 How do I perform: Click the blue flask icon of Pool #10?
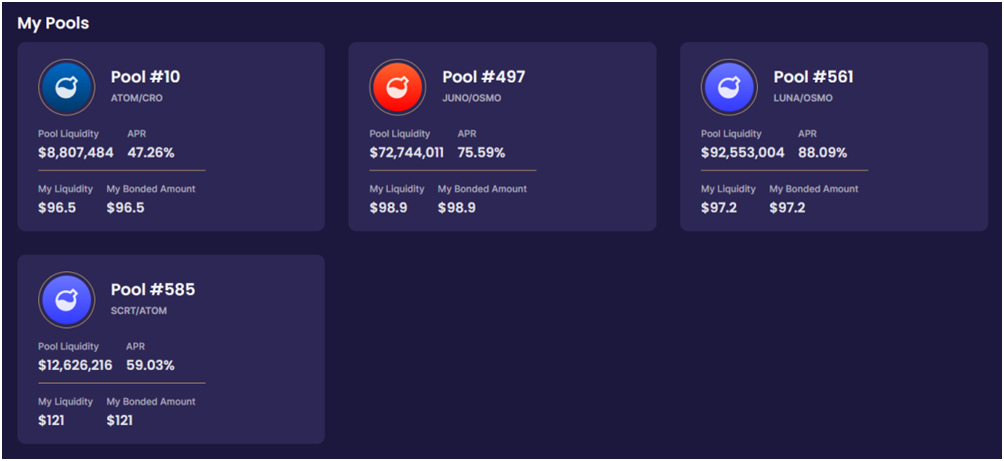(x=67, y=87)
